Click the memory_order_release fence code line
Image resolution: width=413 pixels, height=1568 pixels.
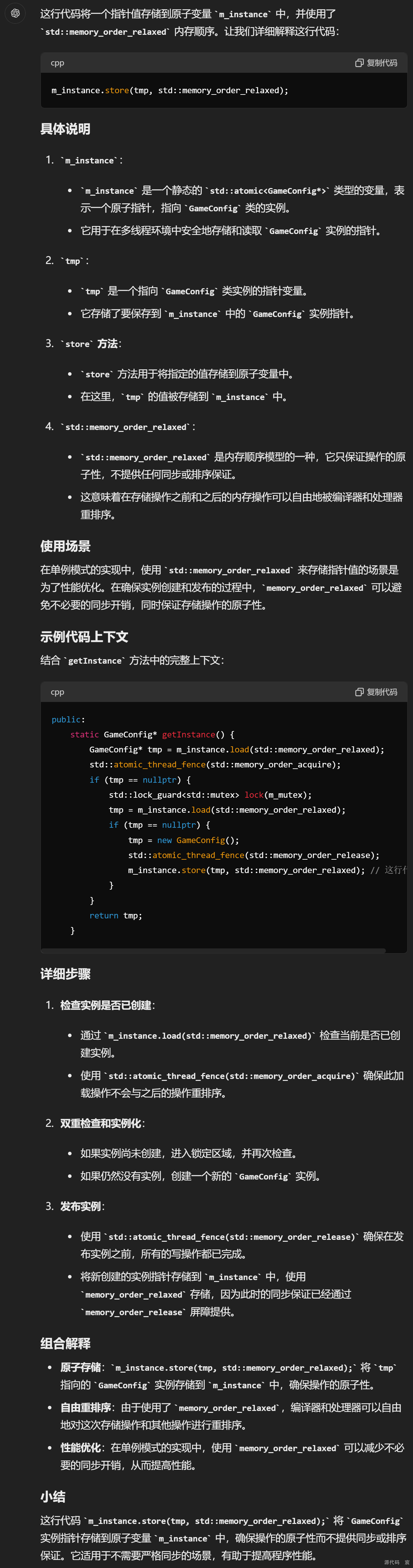[253, 855]
